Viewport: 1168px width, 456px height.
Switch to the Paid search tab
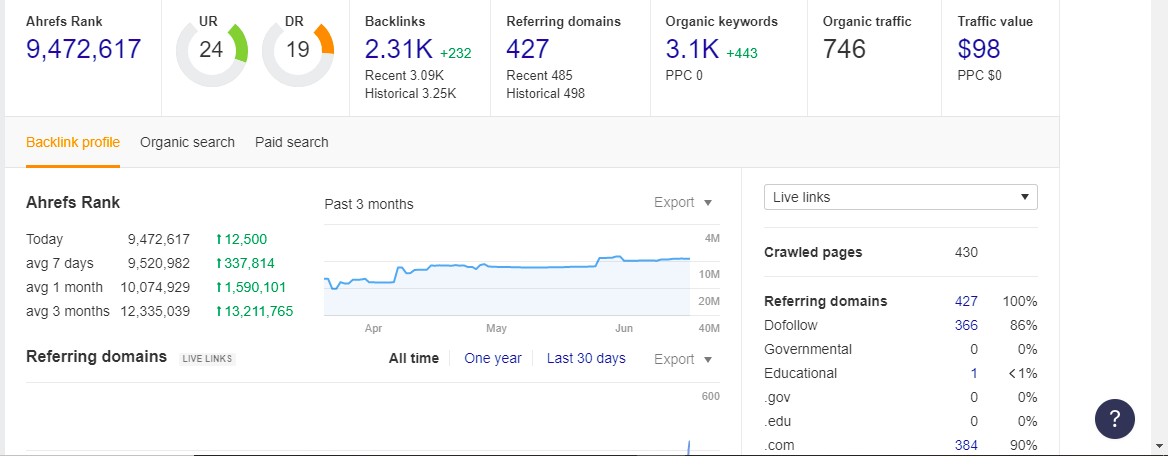pyautogui.click(x=291, y=142)
